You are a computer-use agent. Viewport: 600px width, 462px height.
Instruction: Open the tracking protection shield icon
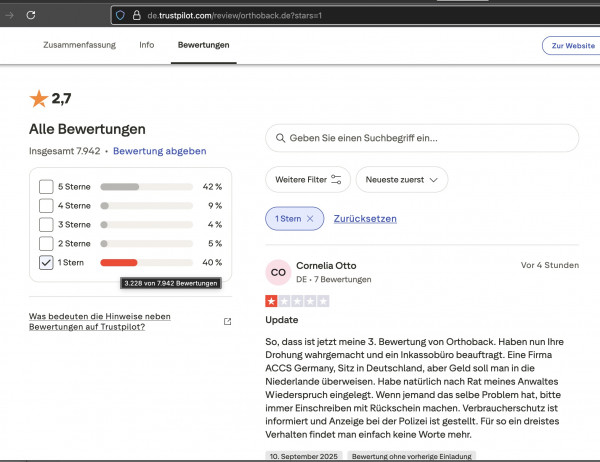tap(120, 15)
